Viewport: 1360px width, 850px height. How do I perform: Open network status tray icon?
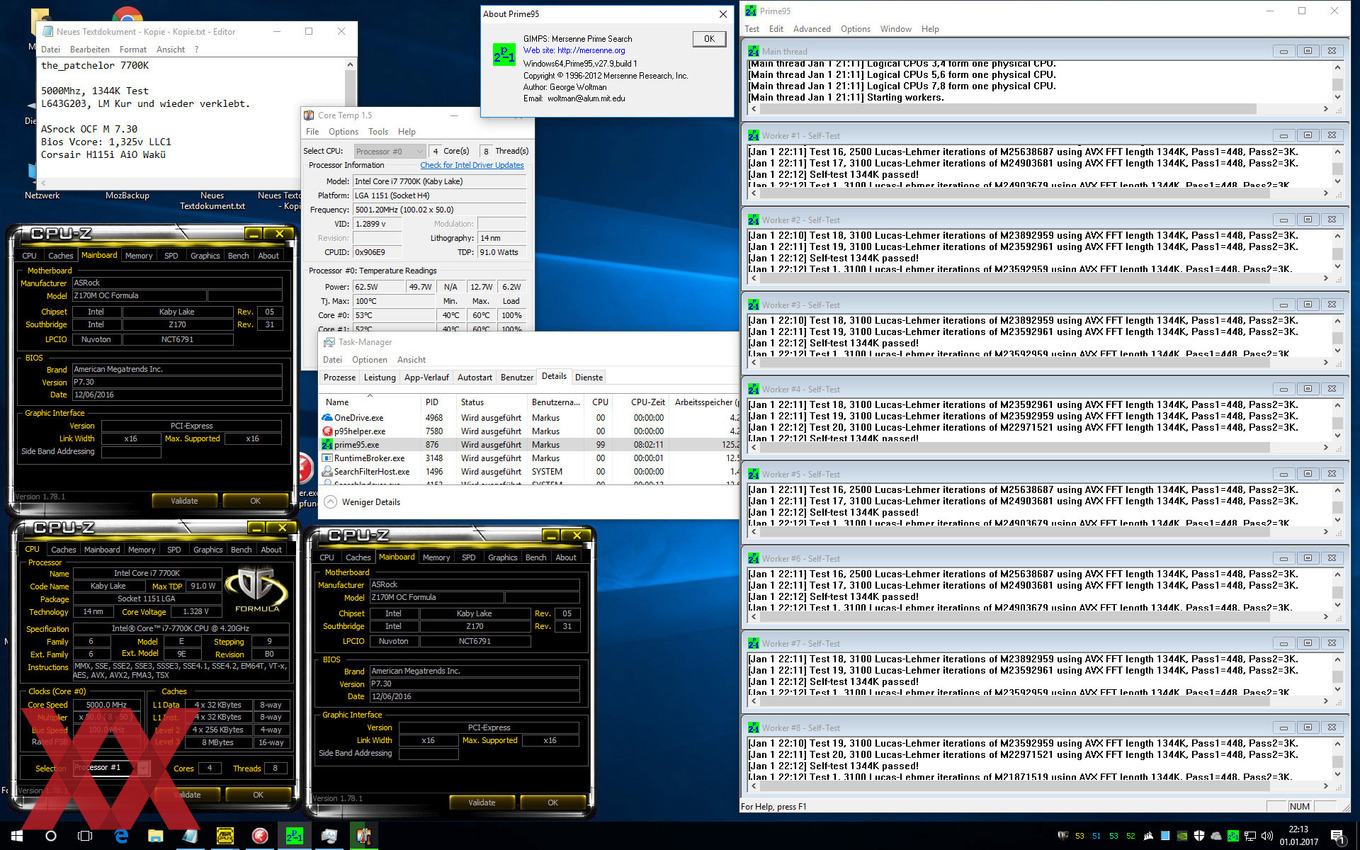[1250, 835]
